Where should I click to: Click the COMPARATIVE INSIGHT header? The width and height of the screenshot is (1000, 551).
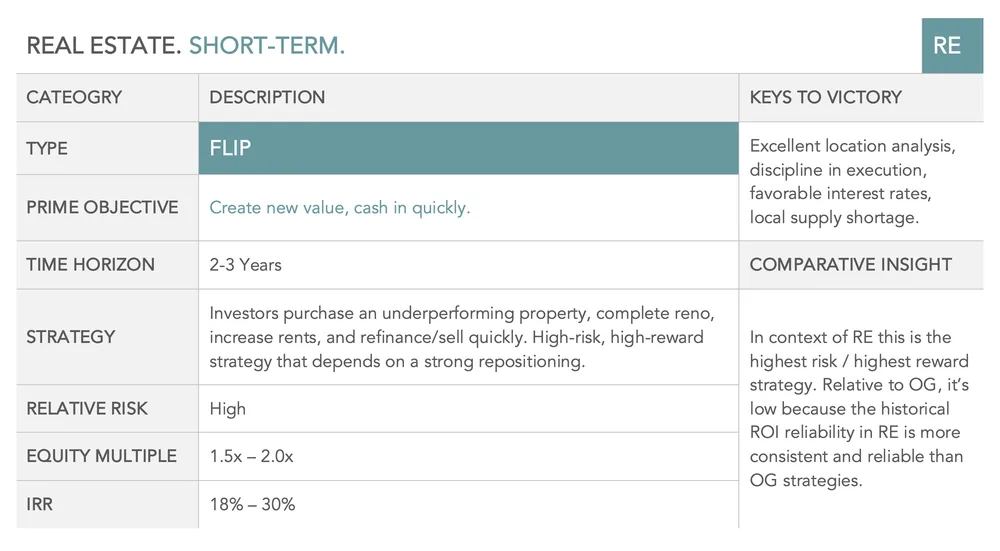[850, 265]
